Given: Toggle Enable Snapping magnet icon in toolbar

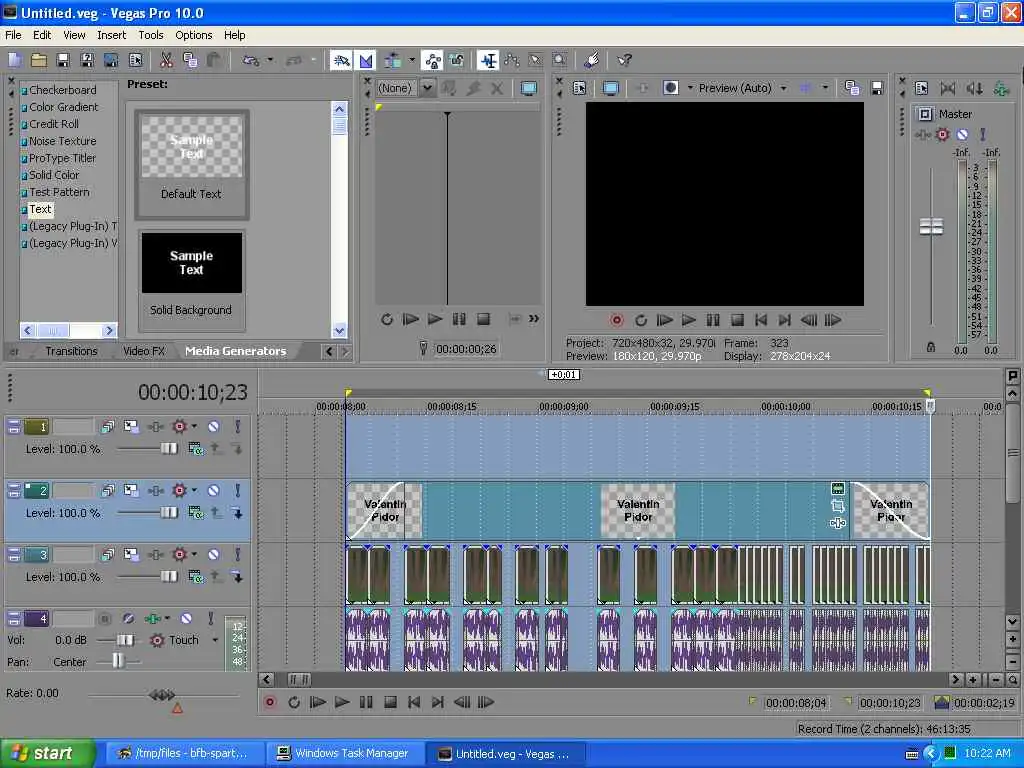Looking at the screenshot, I should (x=341, y=61).
